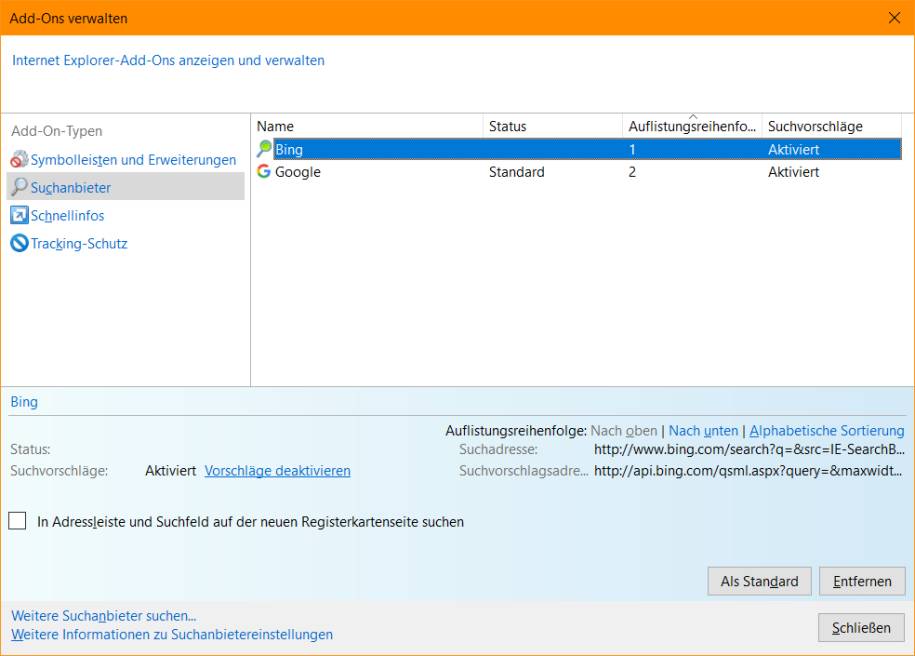The width and height of the screenshot is (915, 656).
Task: Switch to Tracking-Schutz category
Action: (79, 243)
